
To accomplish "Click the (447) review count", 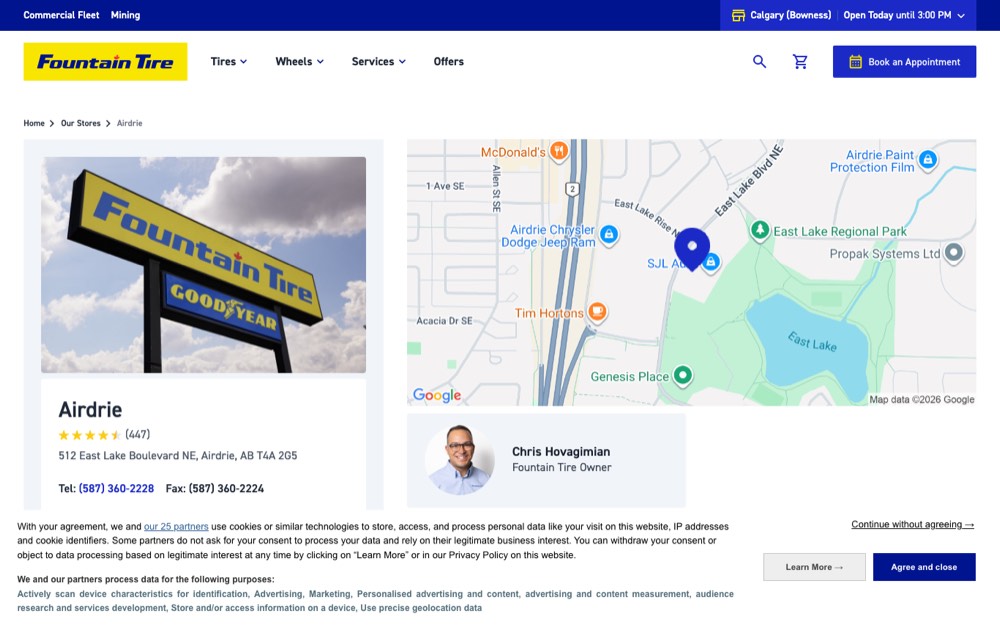I will 138,434.
